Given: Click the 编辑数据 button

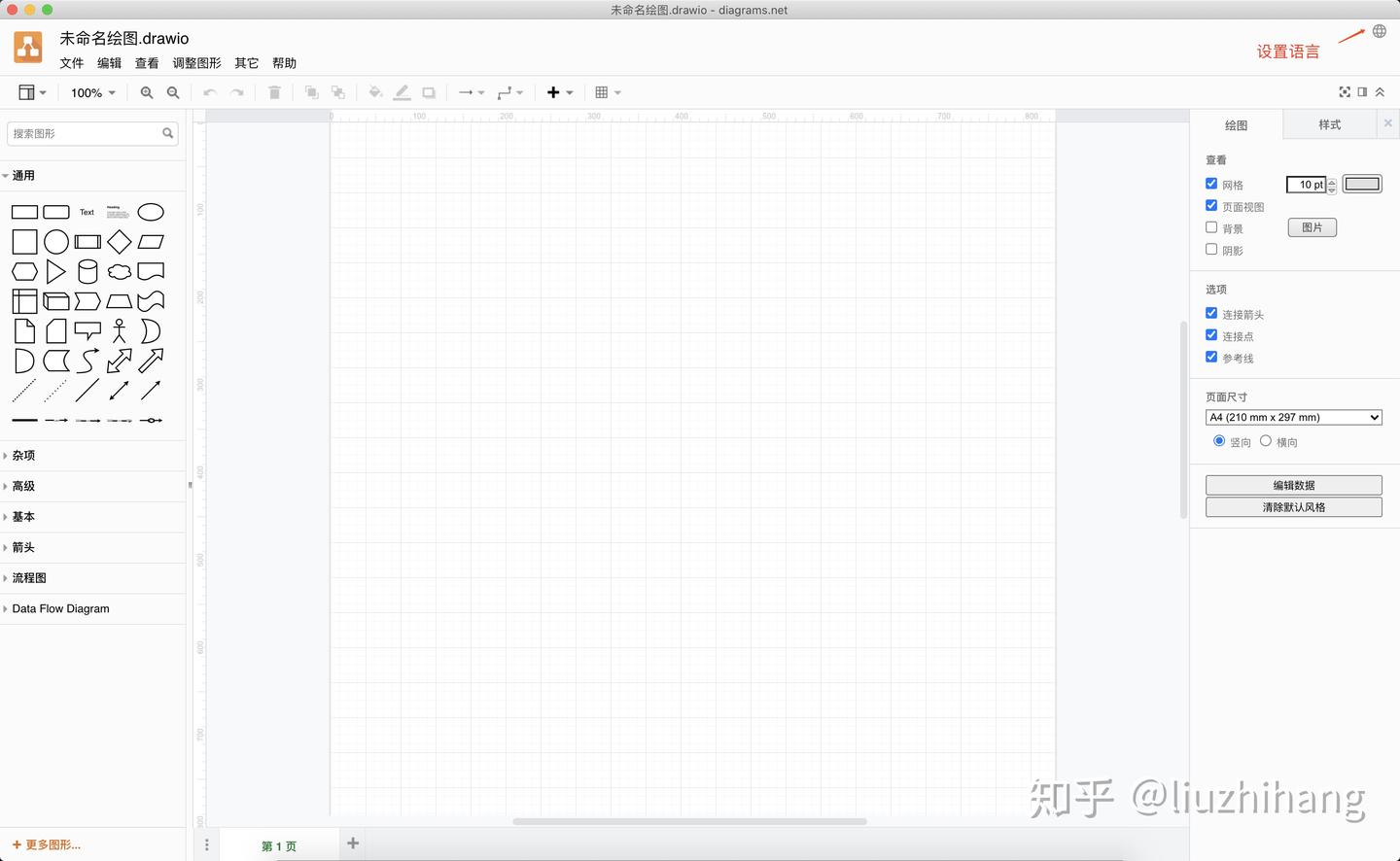Looking at the screenshot, I should tap(1294, 485).
